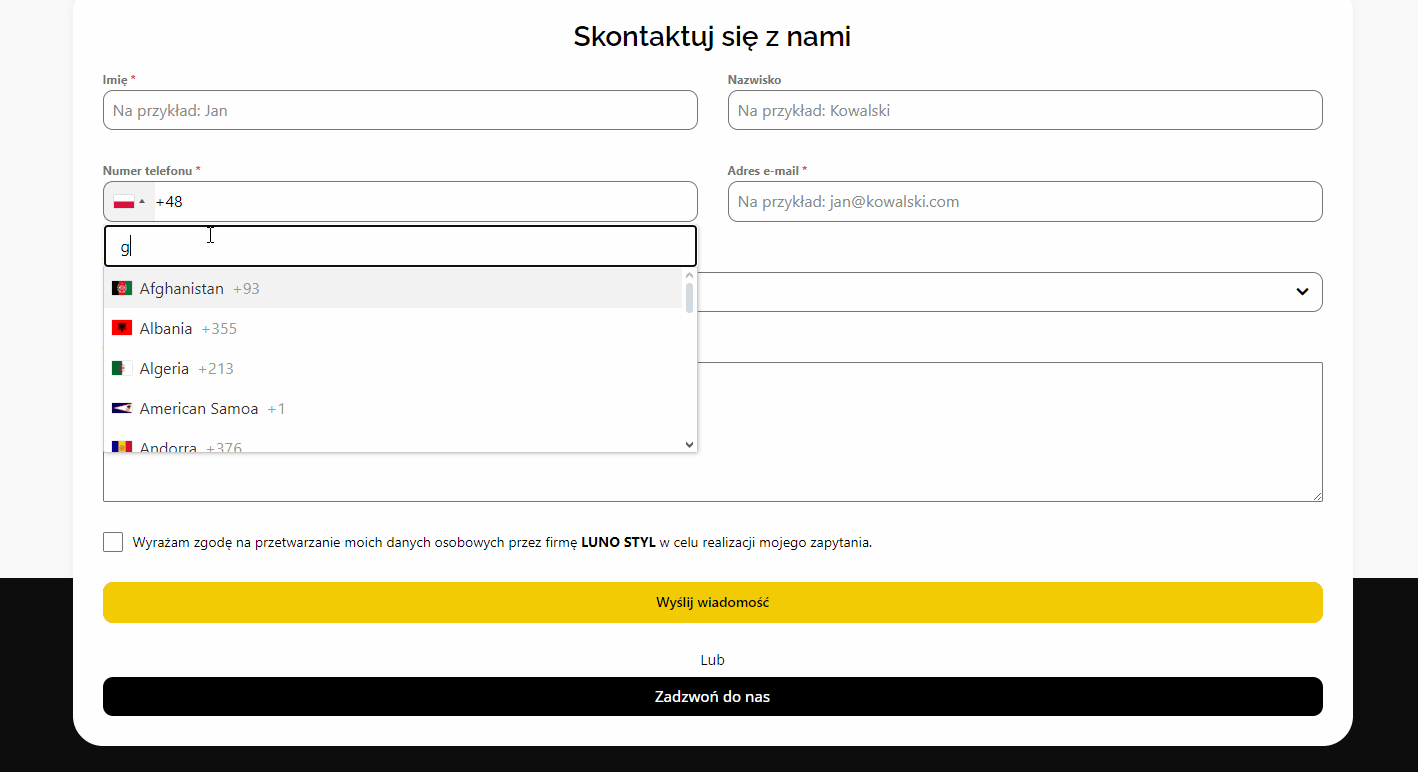Click the Zadzwoń do nas button
Screen dimensions: 1418x772
[712, 697]
